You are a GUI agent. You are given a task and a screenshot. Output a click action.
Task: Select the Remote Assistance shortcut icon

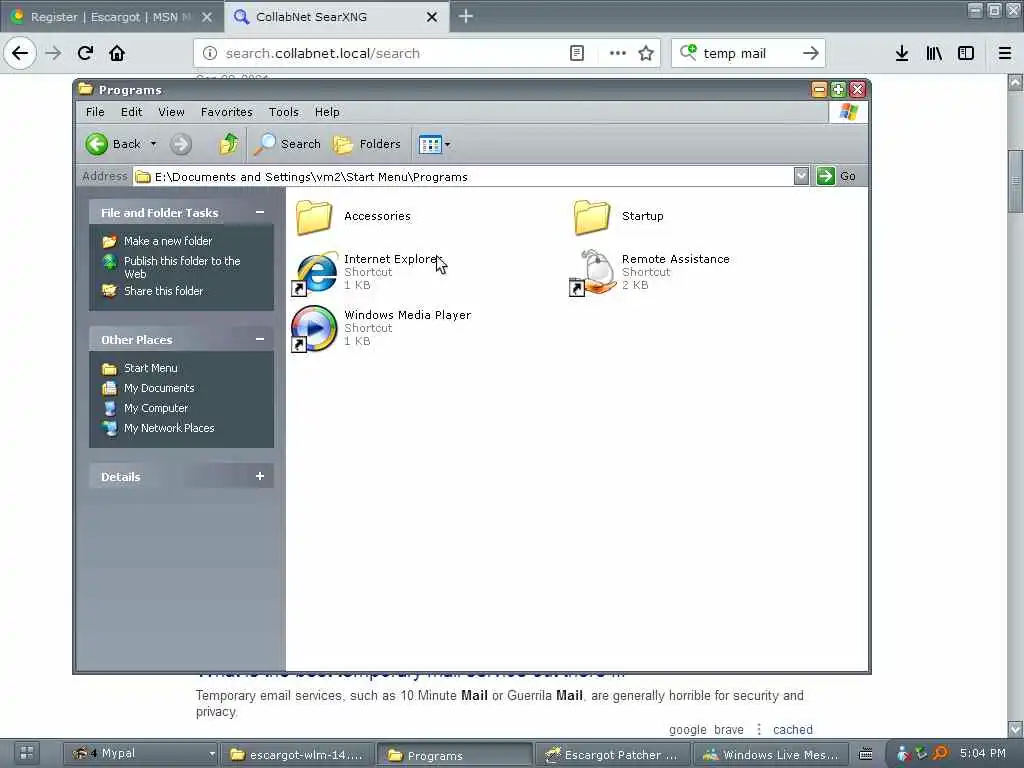coord(593,273)
